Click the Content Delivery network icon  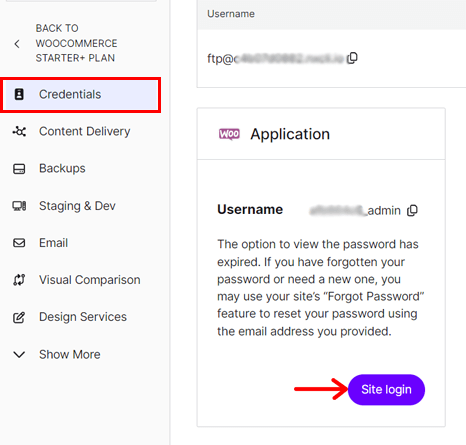point(19,131)
